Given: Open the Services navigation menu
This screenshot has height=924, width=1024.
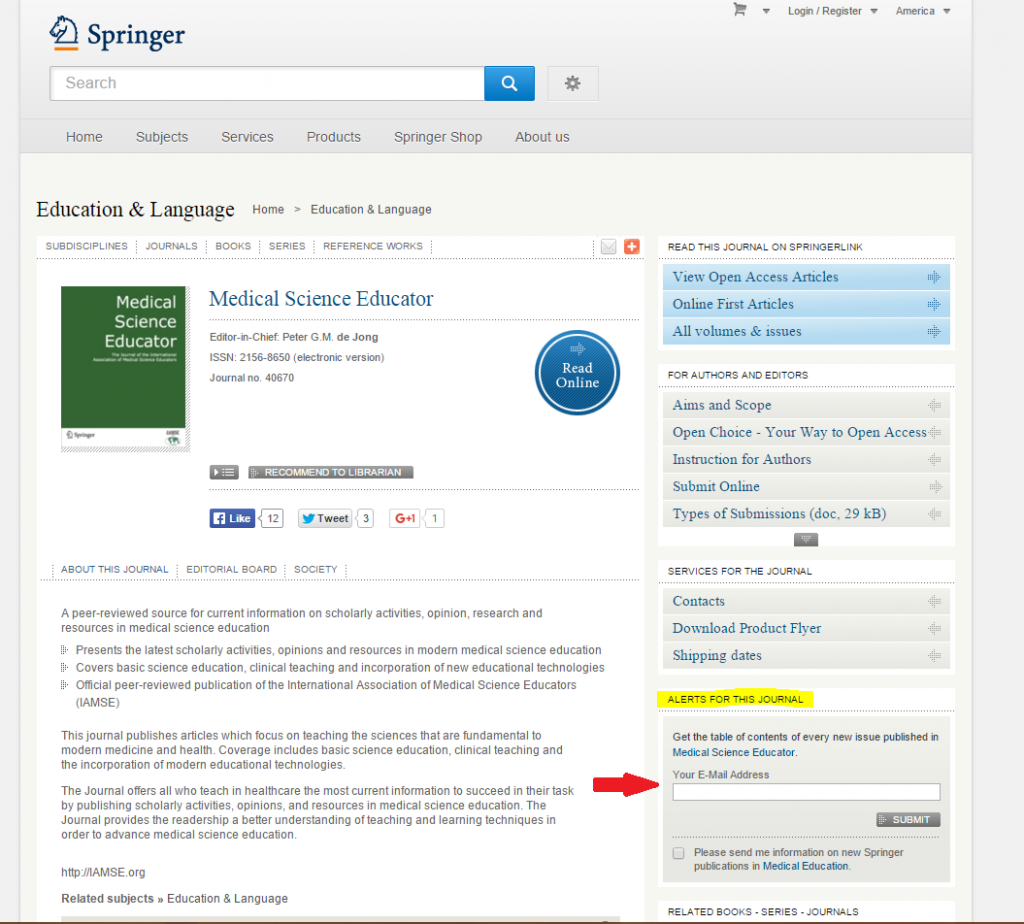Looking at the screenshot, I should (247, 137).
